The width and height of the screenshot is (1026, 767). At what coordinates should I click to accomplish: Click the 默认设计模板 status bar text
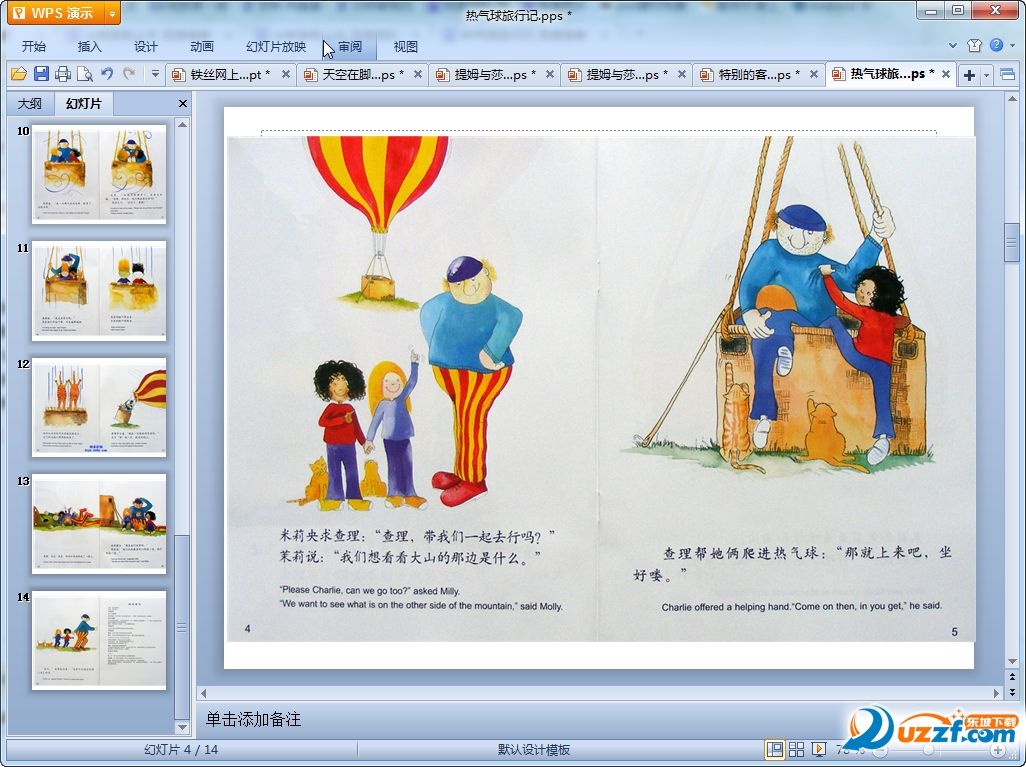coord(533,749)
